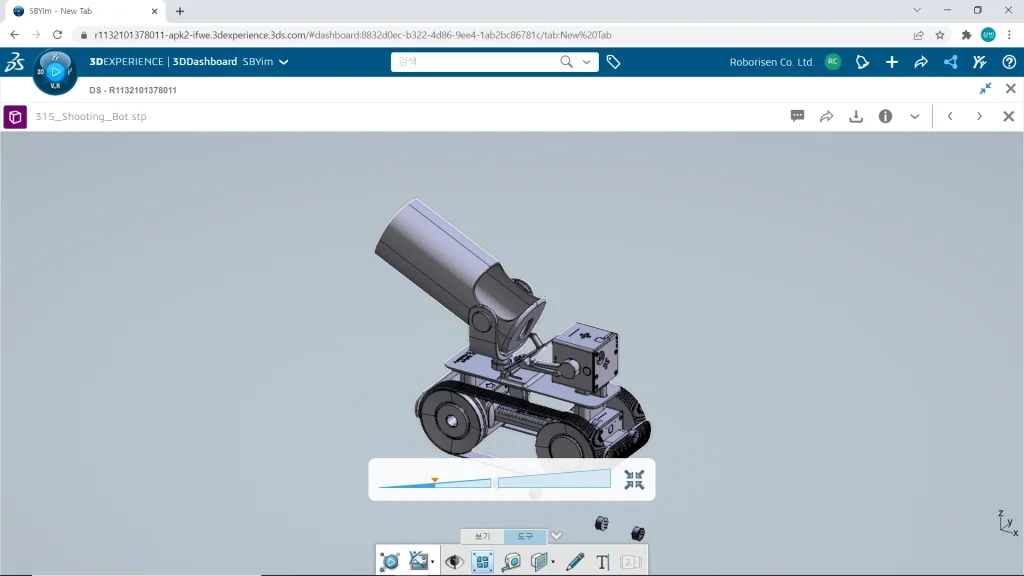
Task: Open the tag icon beside search
Action: [613, 62]
